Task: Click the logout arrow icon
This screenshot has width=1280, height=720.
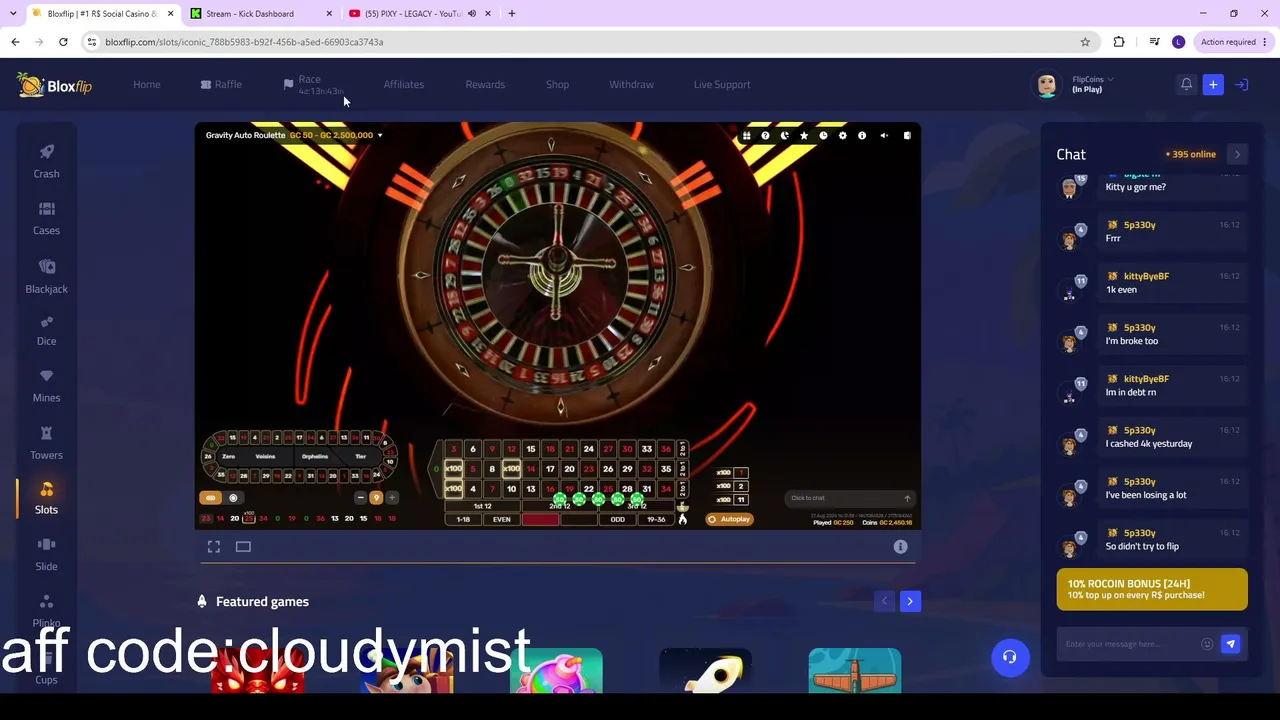Action: tap(1241, 85)
